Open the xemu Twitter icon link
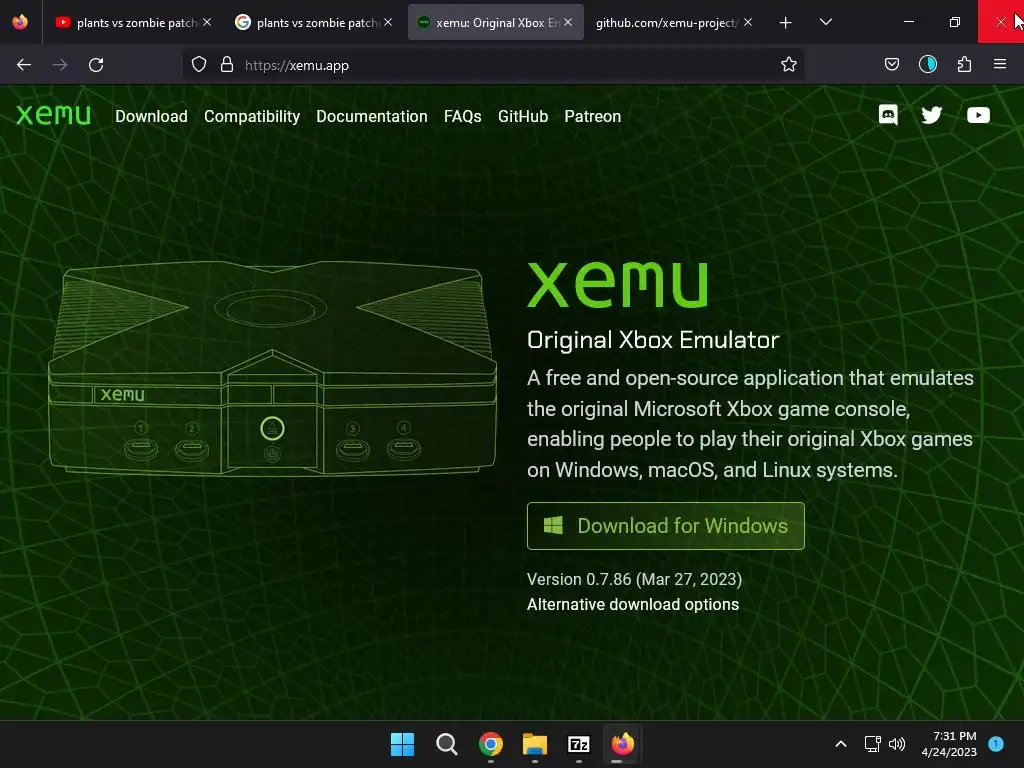Viewport: 1024px width, 768px height. point(932,115)
